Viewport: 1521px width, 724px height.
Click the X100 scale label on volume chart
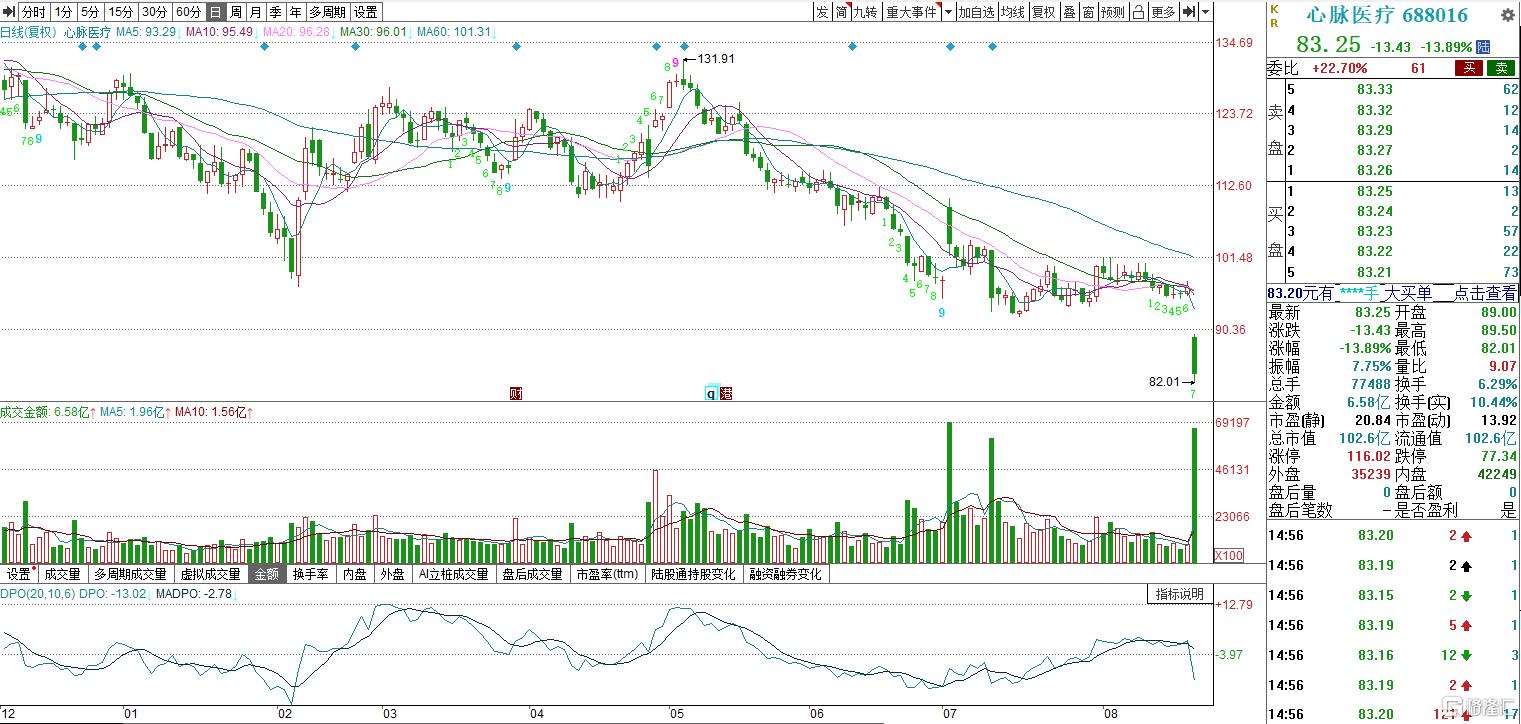pos(1229,555)
